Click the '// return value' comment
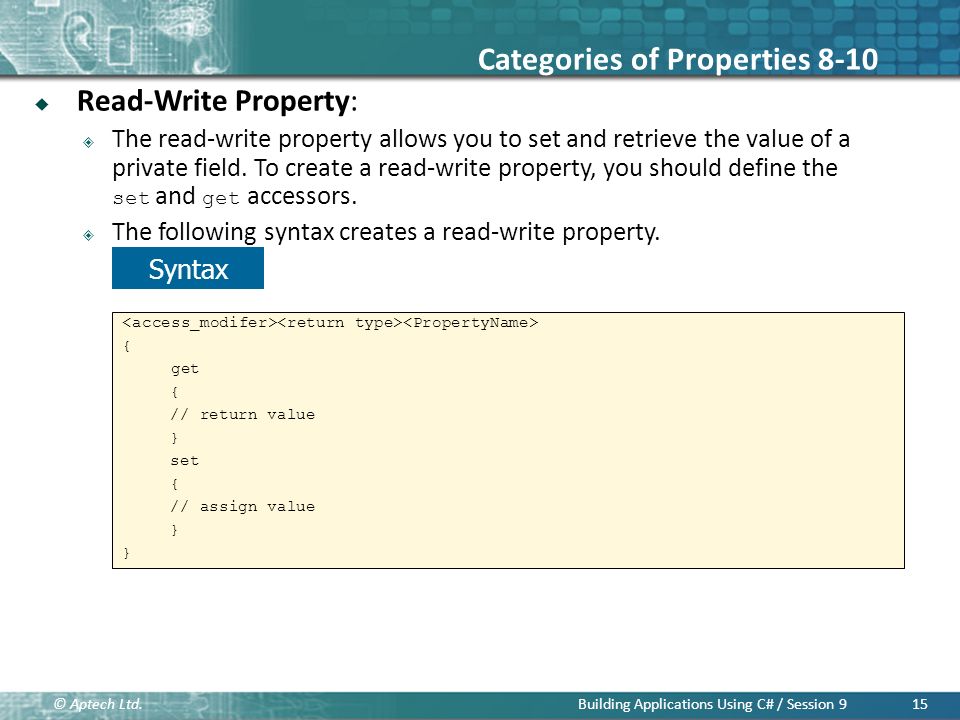The width and height of the screenshot is (960, 720). pos(242,414)
